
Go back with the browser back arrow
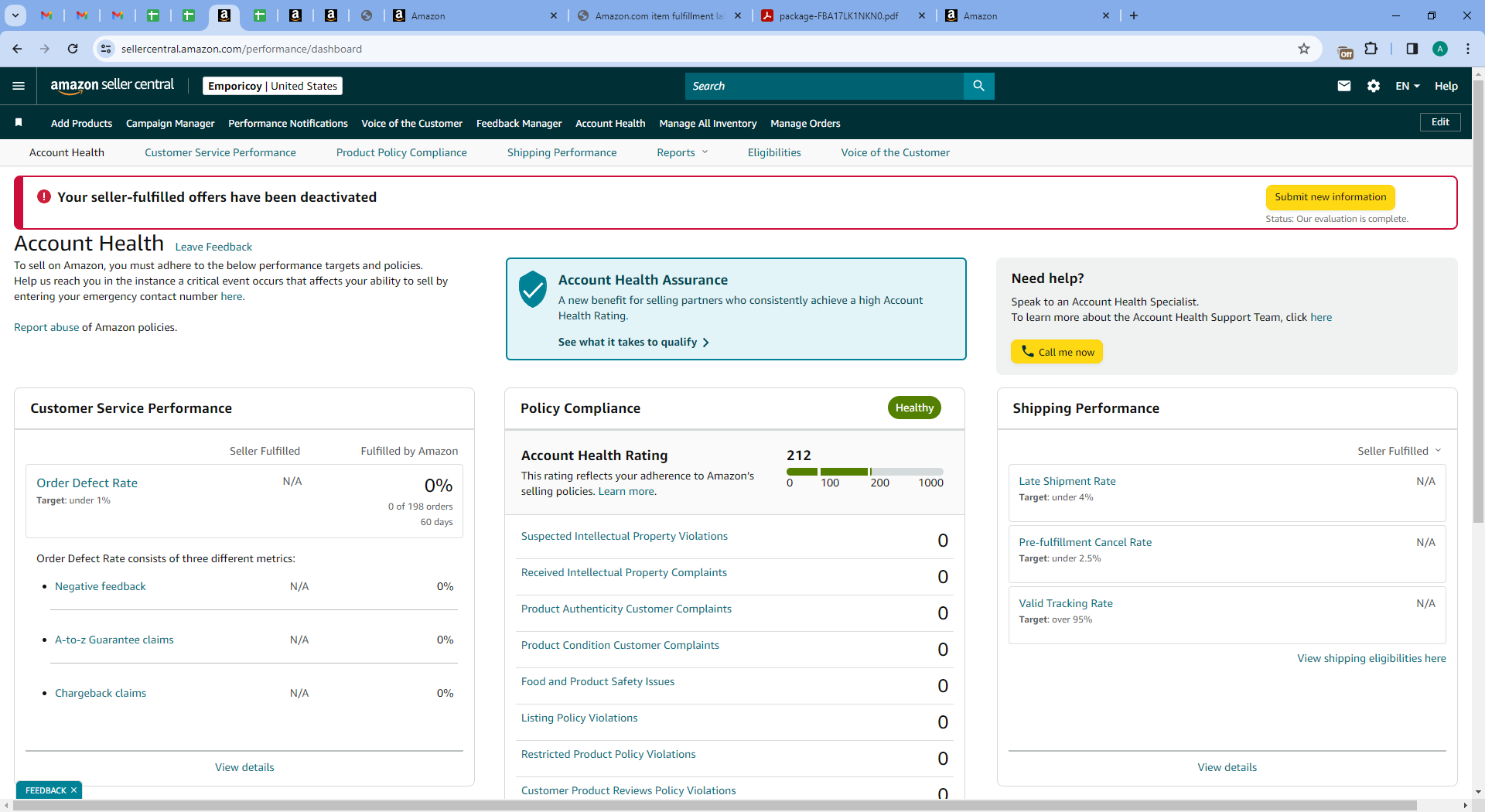17,49
